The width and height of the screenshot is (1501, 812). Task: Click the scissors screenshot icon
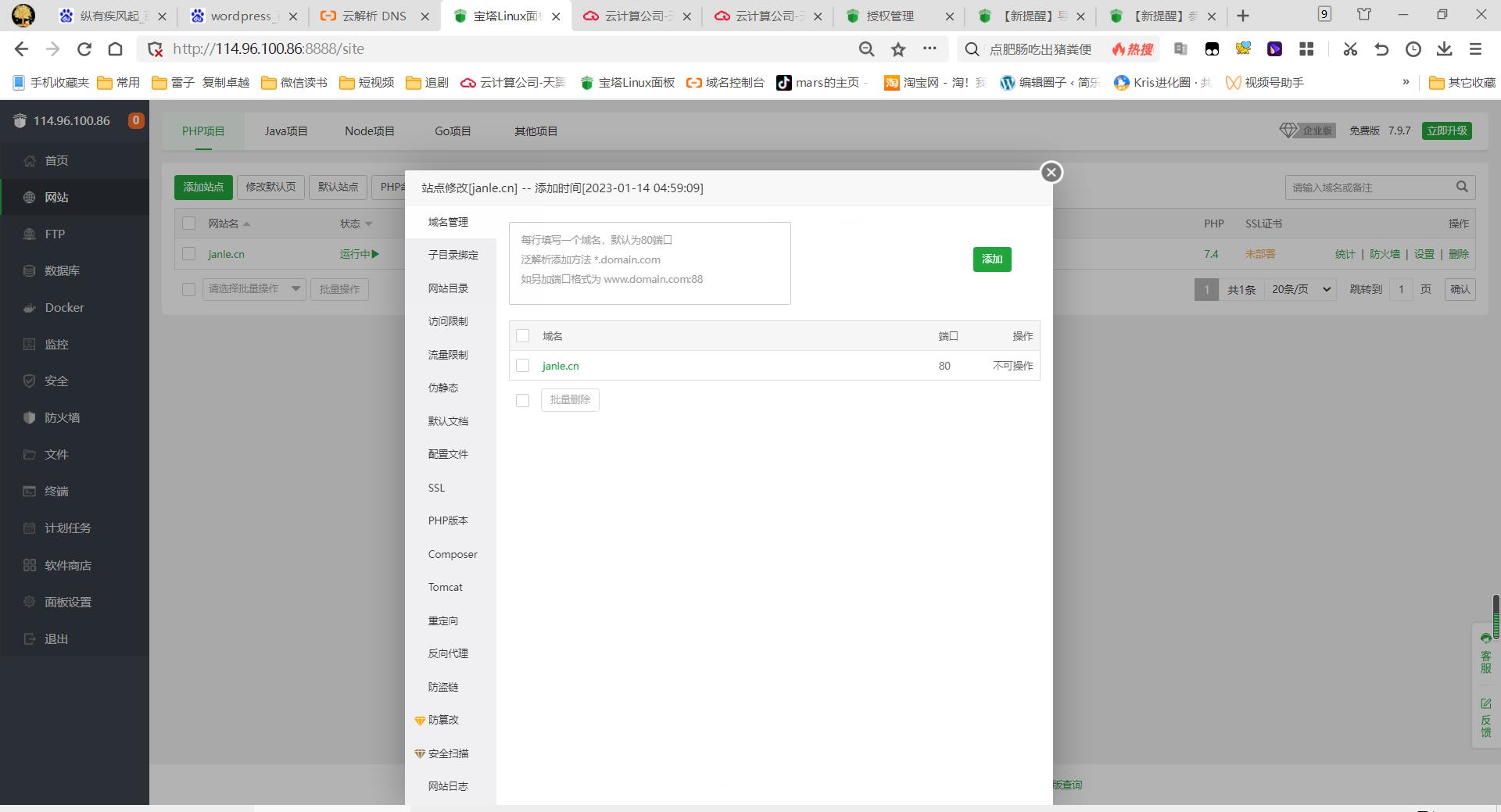(x=1350, y=49)
